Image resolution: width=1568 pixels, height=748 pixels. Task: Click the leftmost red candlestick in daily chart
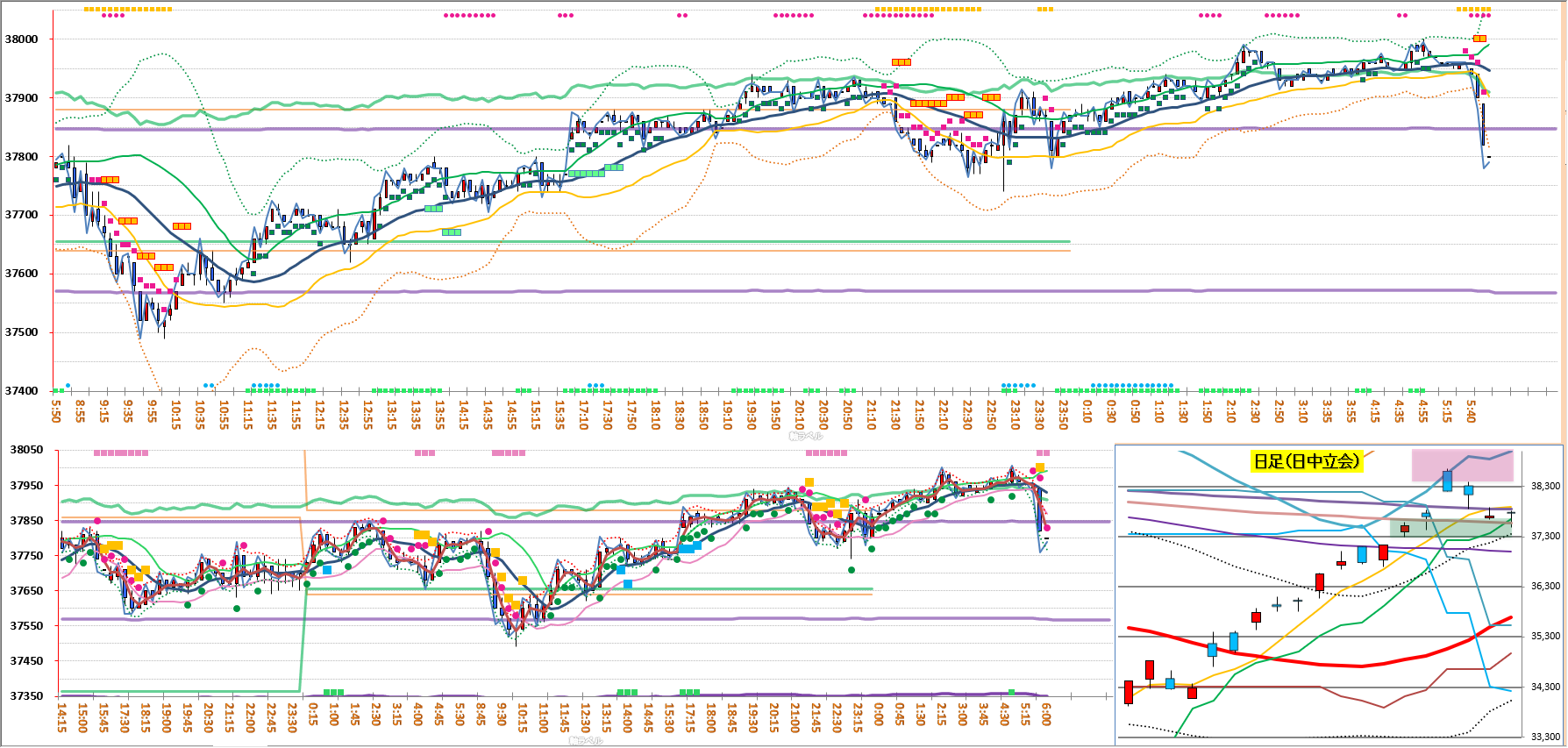click(x=1129, y=691)
